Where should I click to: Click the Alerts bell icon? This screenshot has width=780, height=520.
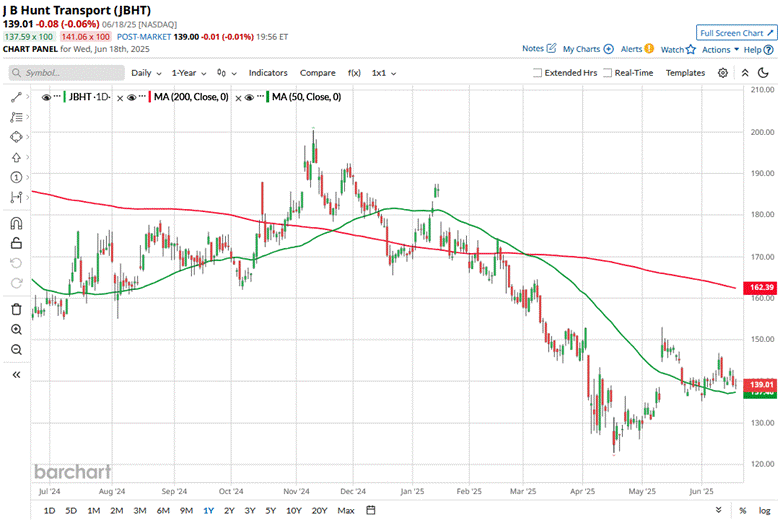[649, 48]
